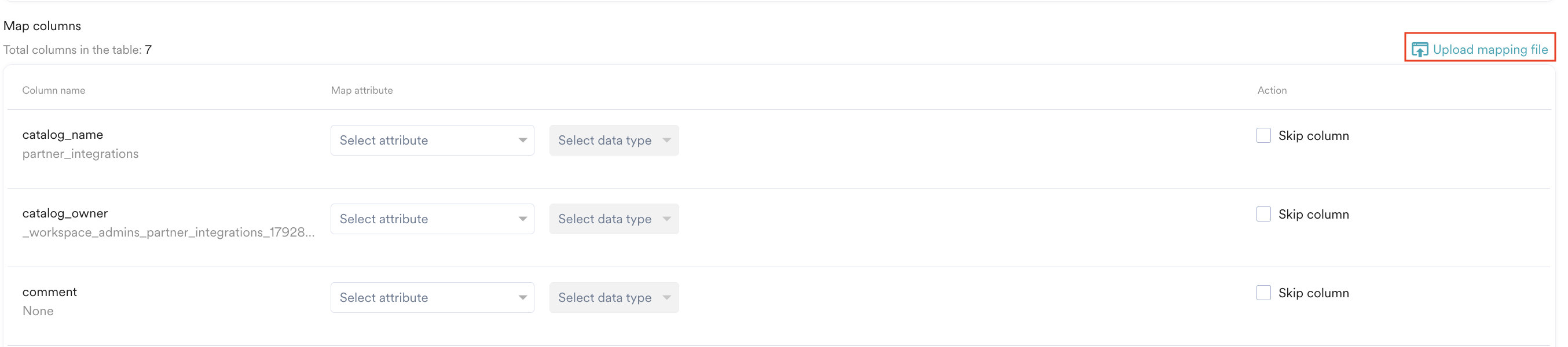The image size is (1568, 347).
Task: Check Skip column for catalog_owner
Action: click(1263, 214)
